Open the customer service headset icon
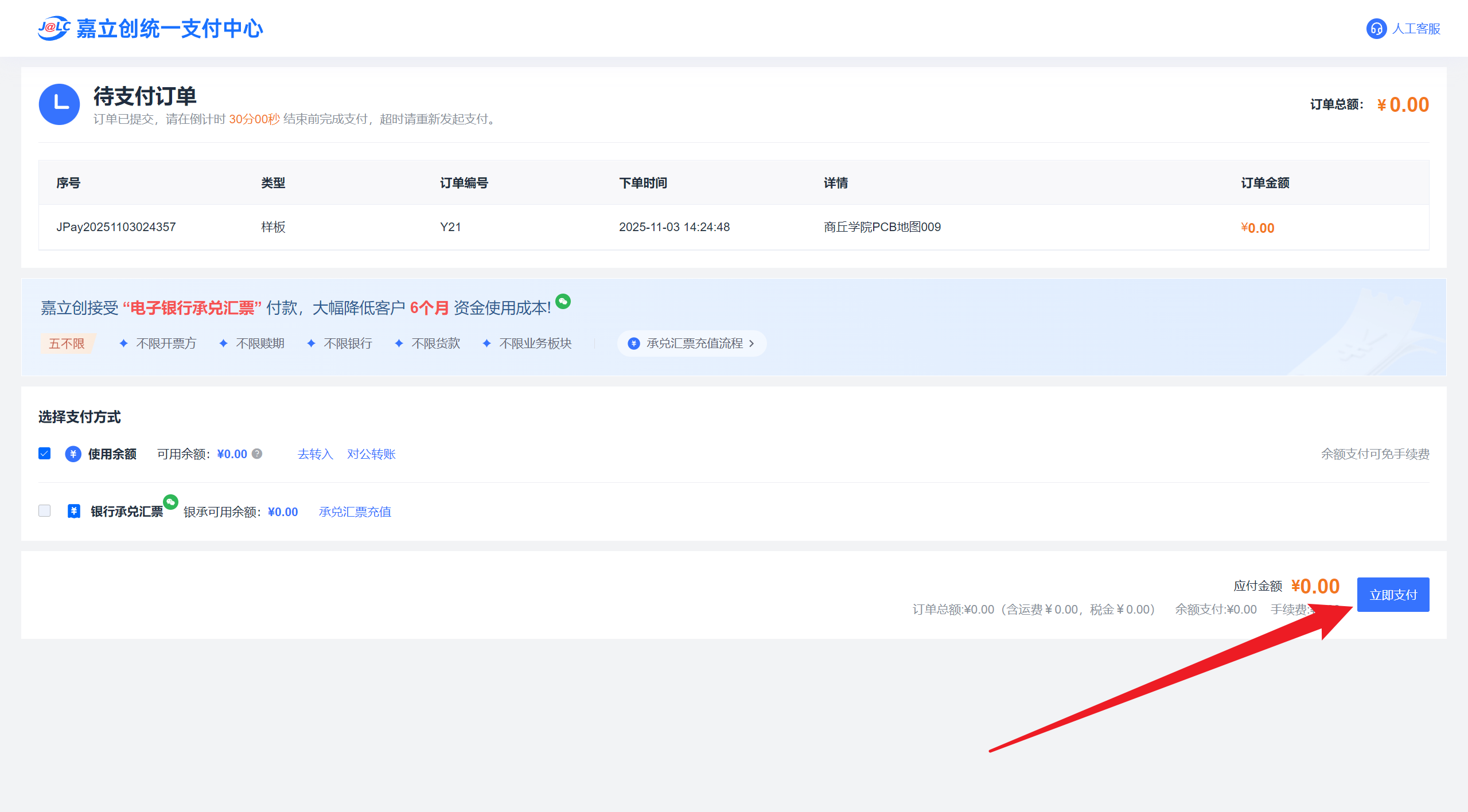Viewport: 1468px width, 812px height. 1376,29
